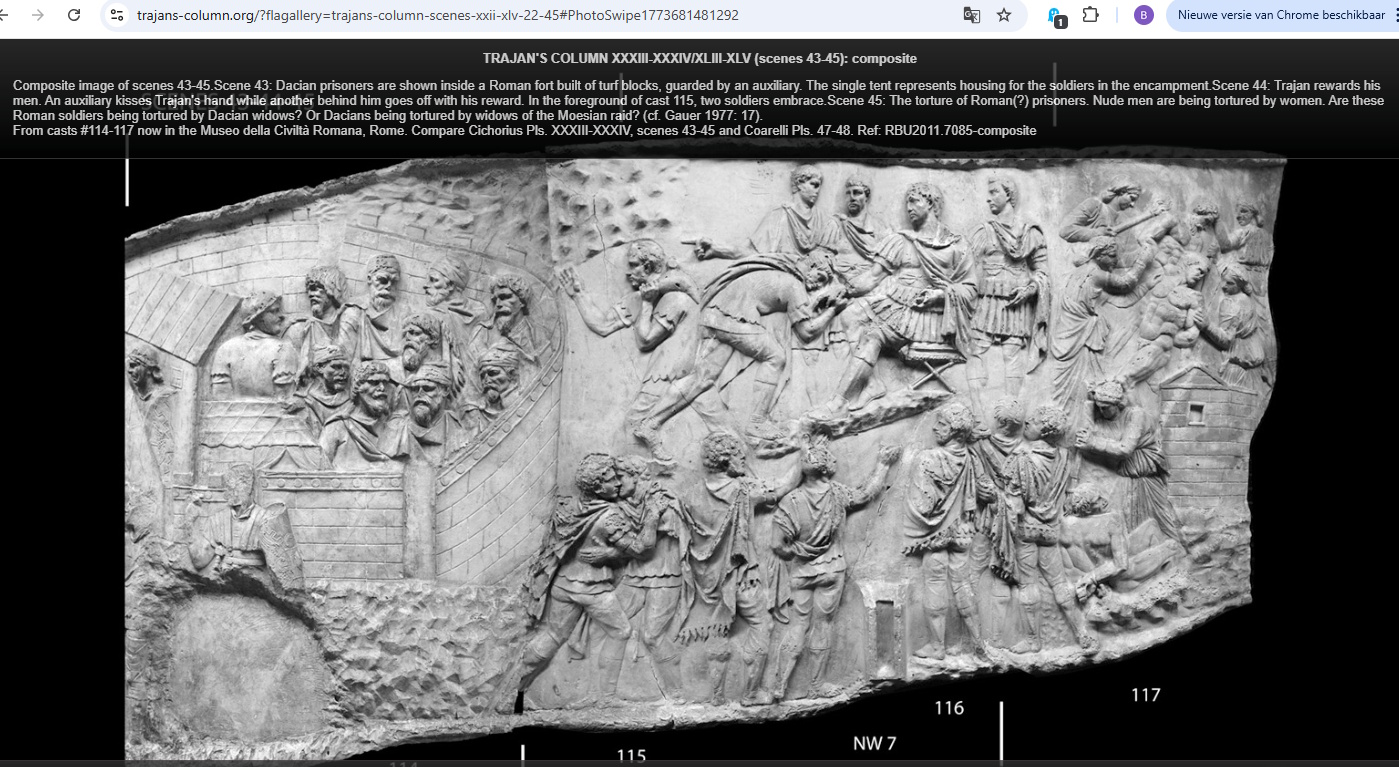Click the NW 7 label
Image resolution: width=1399 pixels, height=767 pixels.
(874, 743)
